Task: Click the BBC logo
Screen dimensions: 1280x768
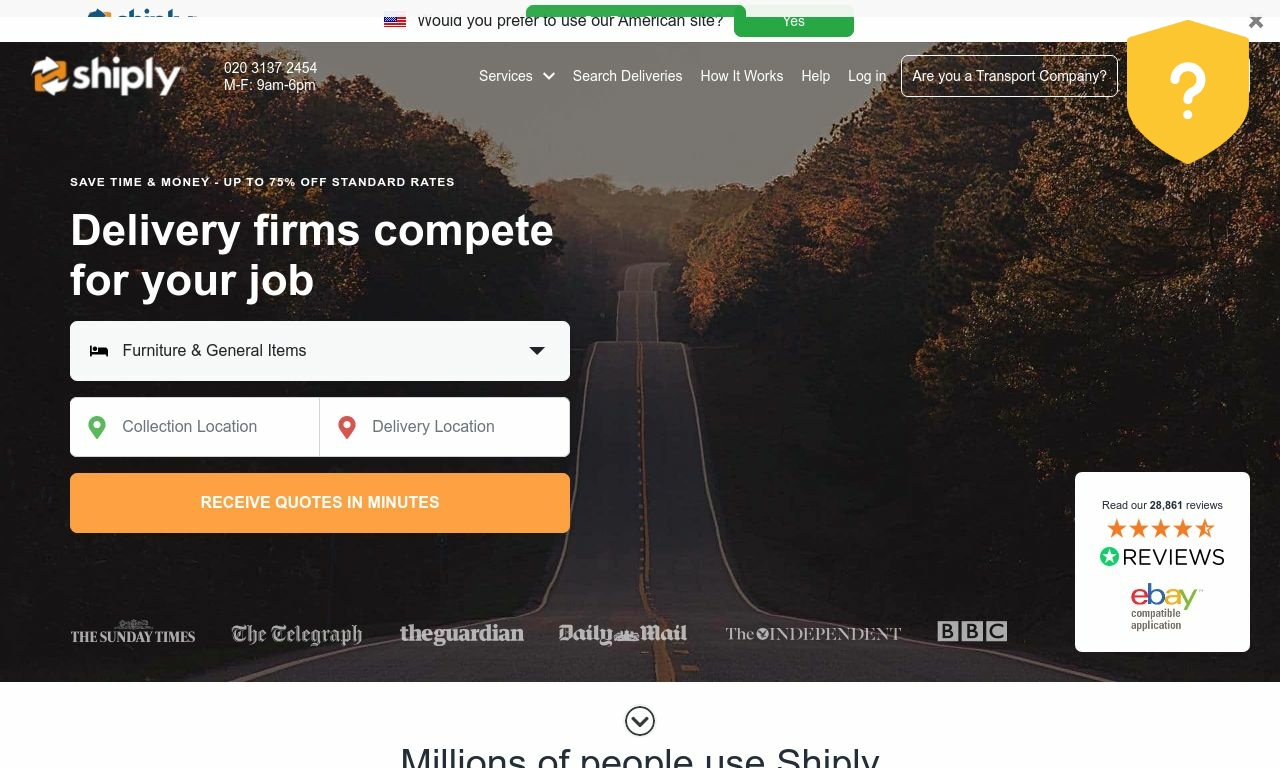Action: (x=972, y=631)
